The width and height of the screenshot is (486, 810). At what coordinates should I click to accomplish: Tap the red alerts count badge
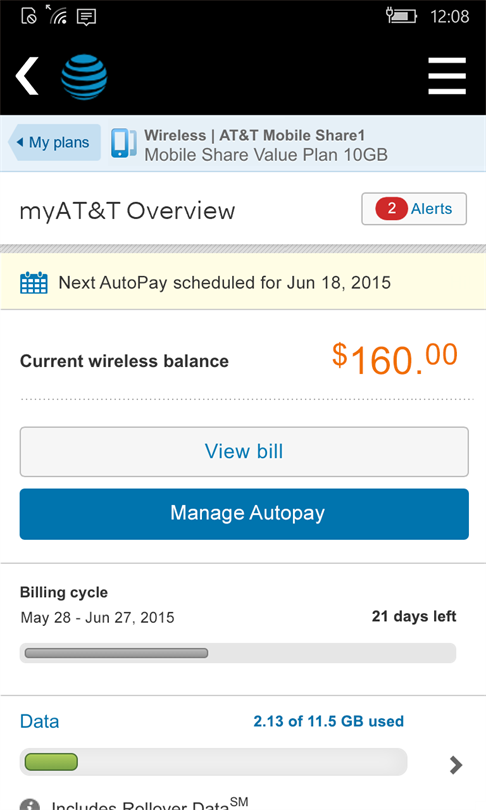coord(391,209)
